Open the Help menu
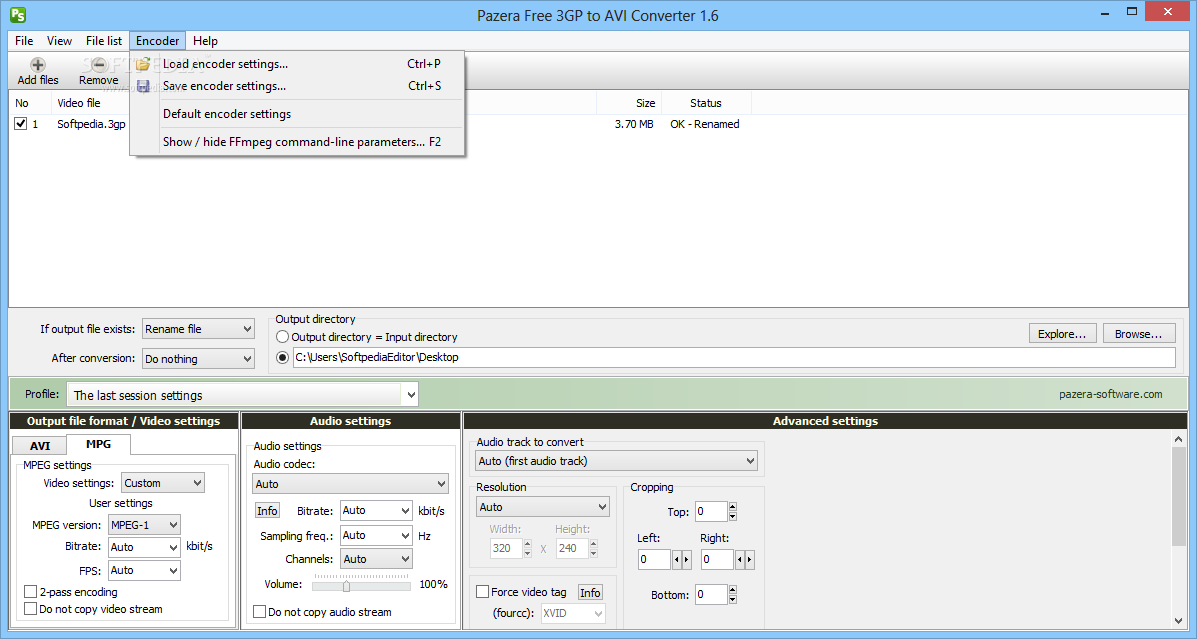 [205, 40]
